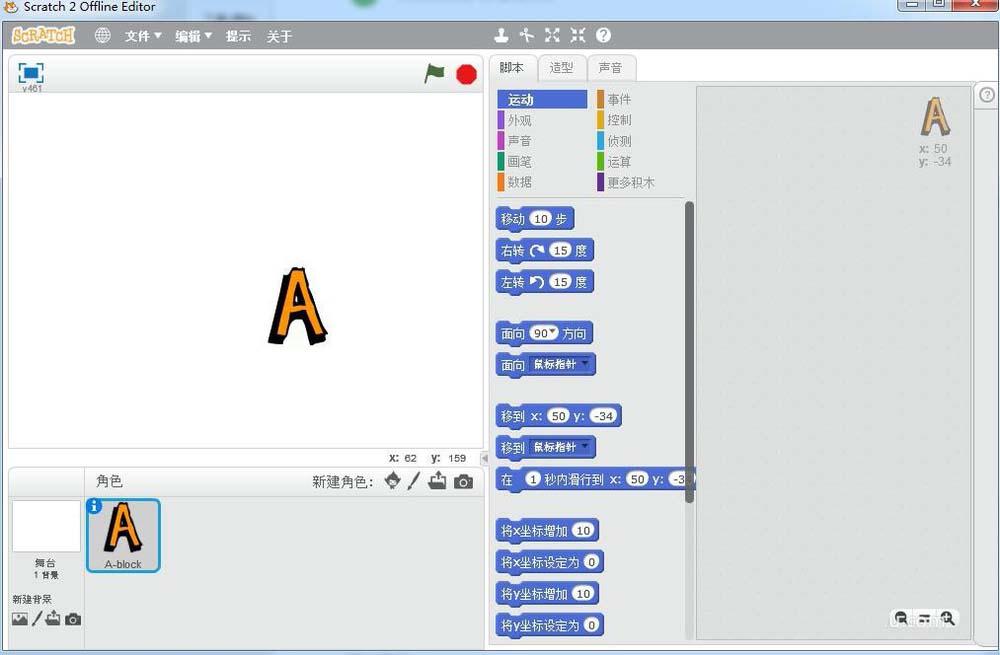This screenshot has height=655, width=1000.
Task: Switch to the 造型 tab
Action: [x=561, y=68]
